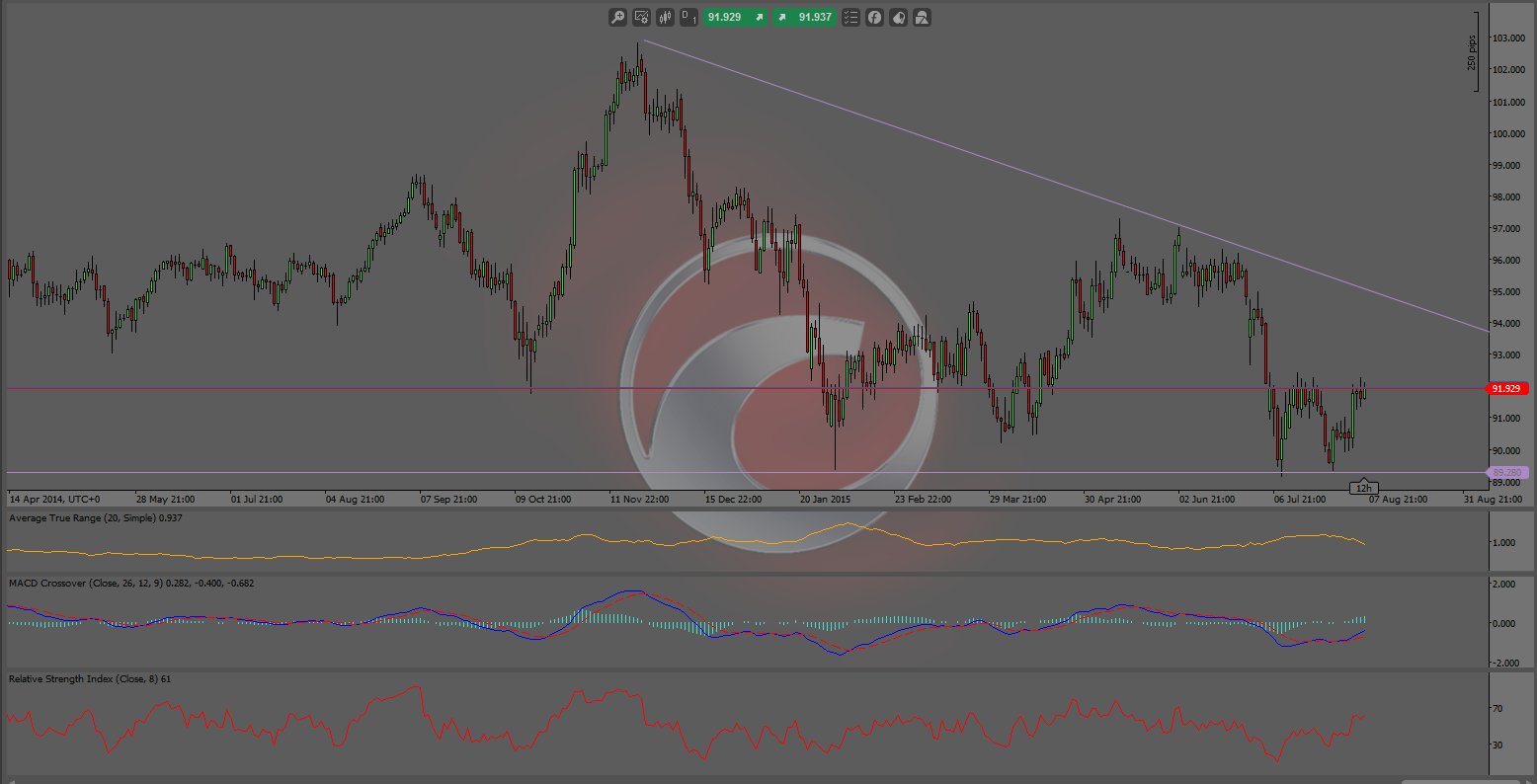This screenshot has height=784, width=1537.
Task: Click the 97.000 price axis label
Action: tap(1508, 229)
